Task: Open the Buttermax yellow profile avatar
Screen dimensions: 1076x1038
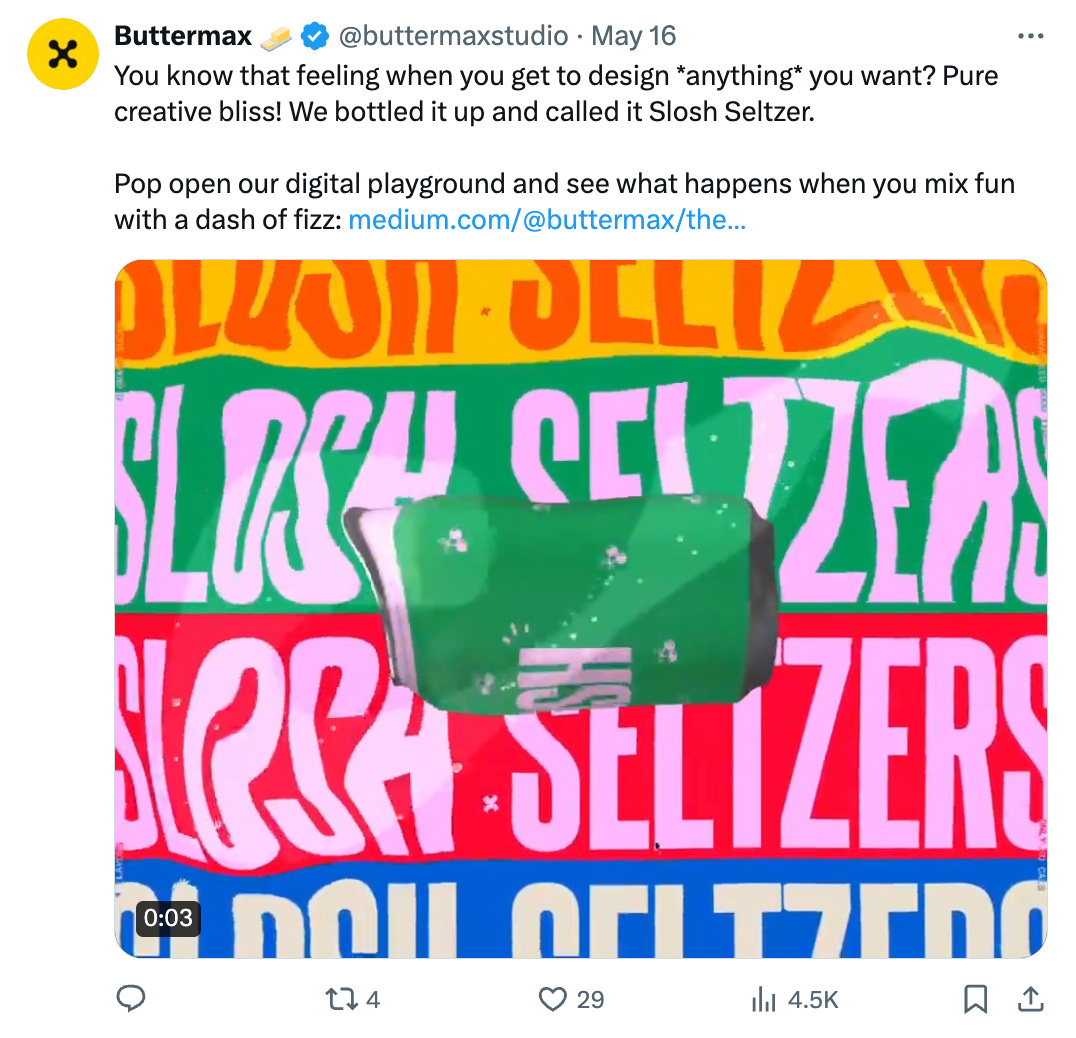Action: point(63,54)
